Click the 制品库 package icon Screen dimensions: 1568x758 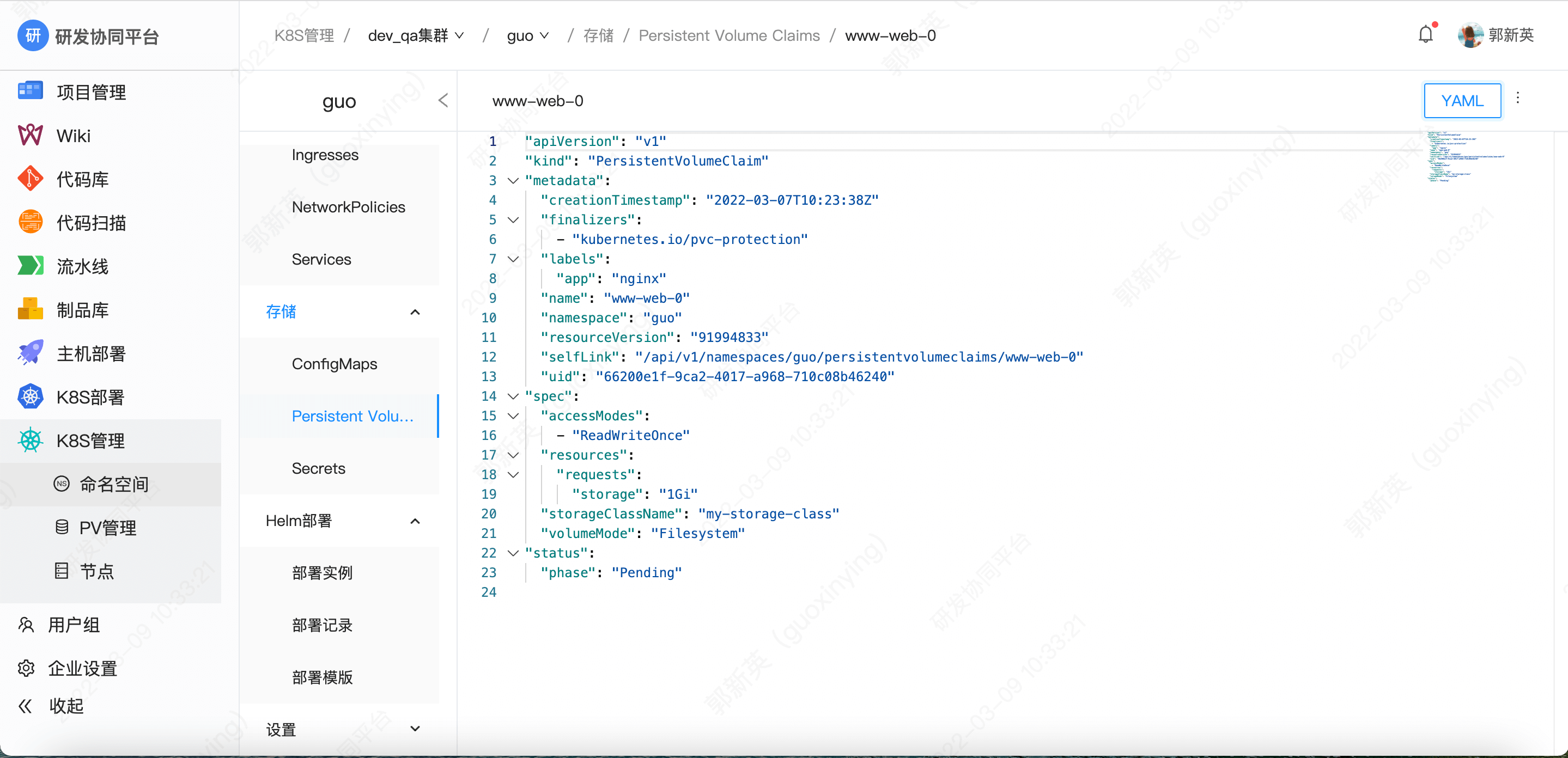tap(30, 310)
